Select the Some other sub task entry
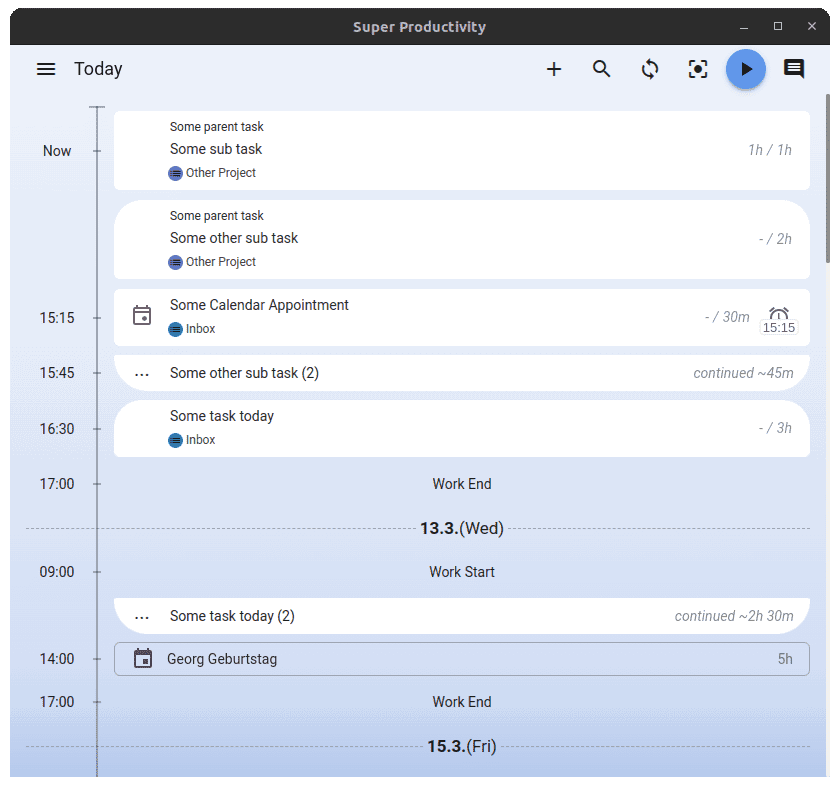This screenshot has width=840, height=787. click(x=462, y=239)
